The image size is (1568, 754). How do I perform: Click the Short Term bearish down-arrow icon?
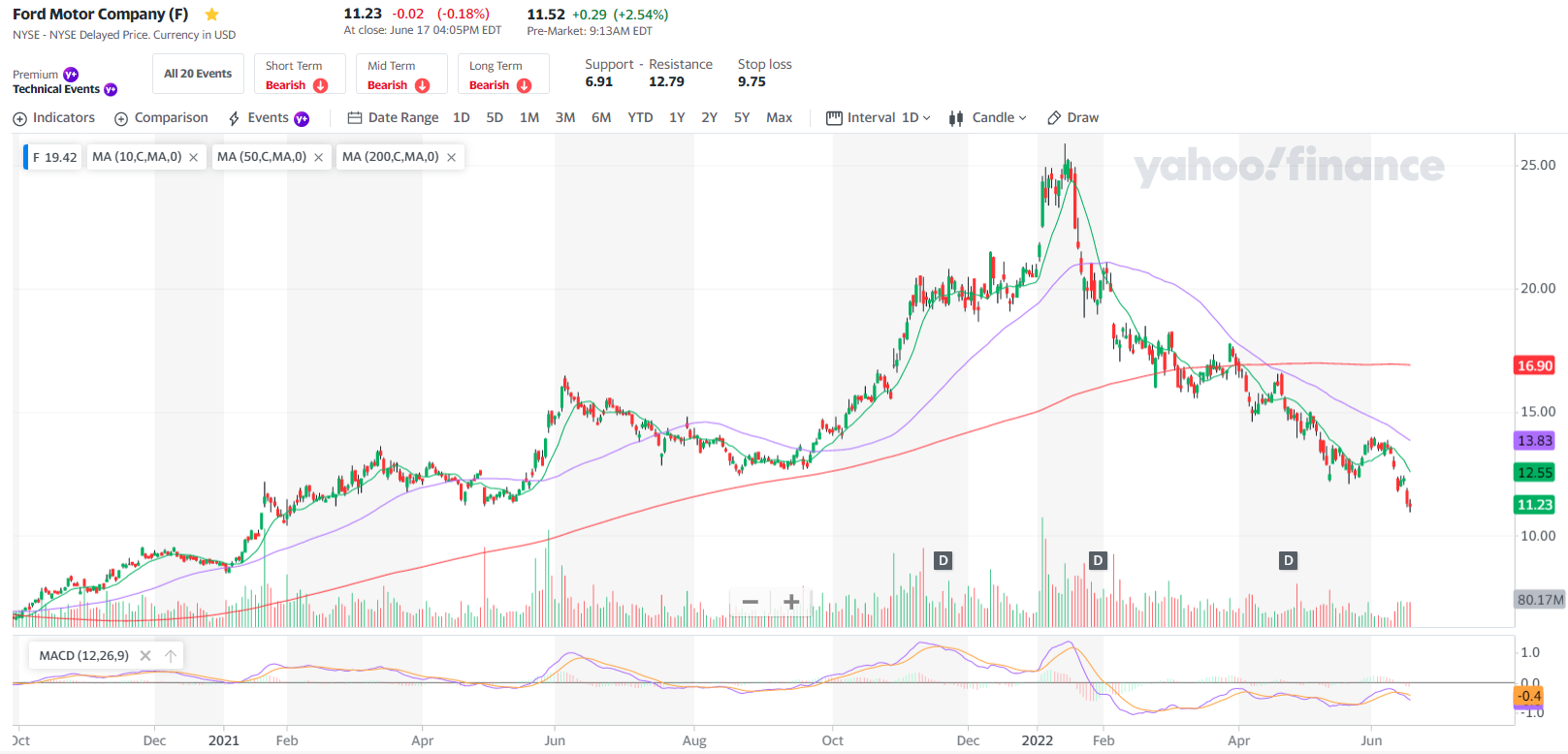point(321,85)
